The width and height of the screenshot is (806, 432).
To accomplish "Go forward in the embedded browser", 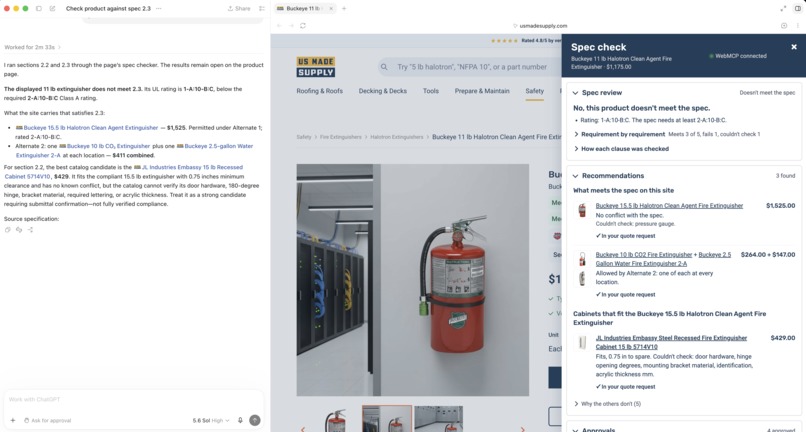I will [291, 25].
